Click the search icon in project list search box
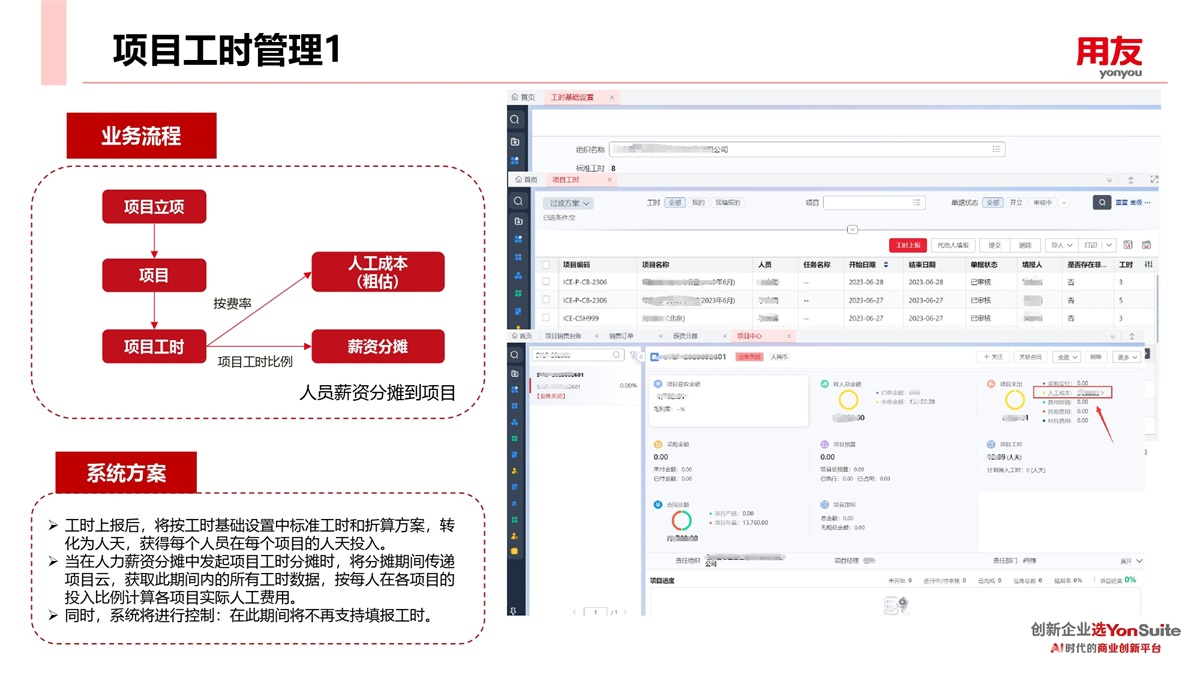Image resolution: width=1200 pixels, height=675 pixels. click(x=617, y=355)
